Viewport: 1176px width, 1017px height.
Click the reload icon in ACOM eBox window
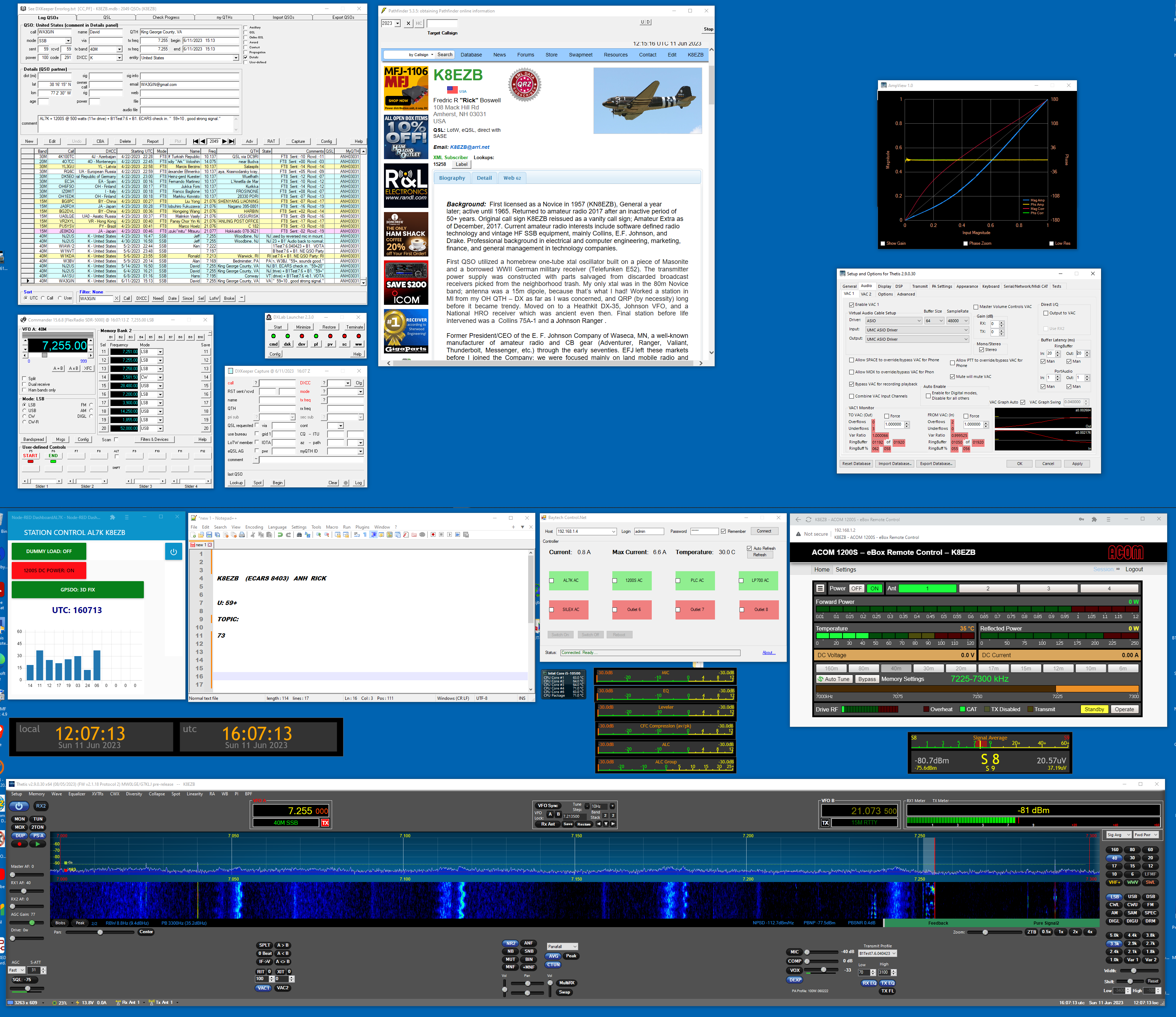(x=809, y=519)
